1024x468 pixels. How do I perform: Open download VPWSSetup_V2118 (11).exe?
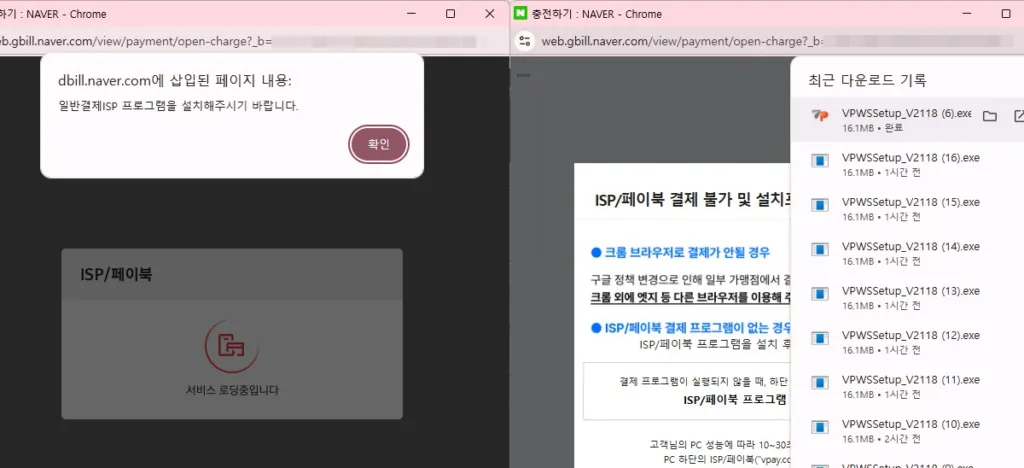[x=910, y=379]
